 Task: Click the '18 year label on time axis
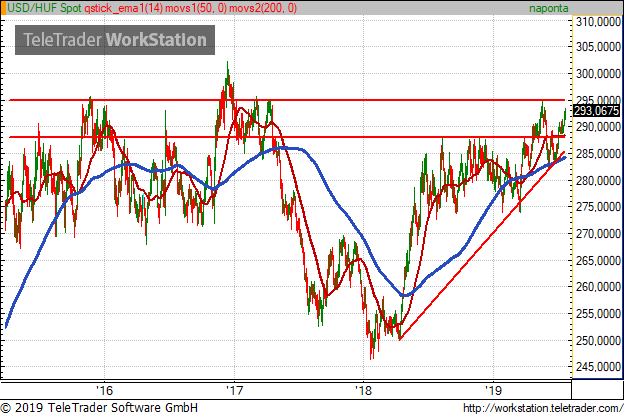click(x=363, y=390)
